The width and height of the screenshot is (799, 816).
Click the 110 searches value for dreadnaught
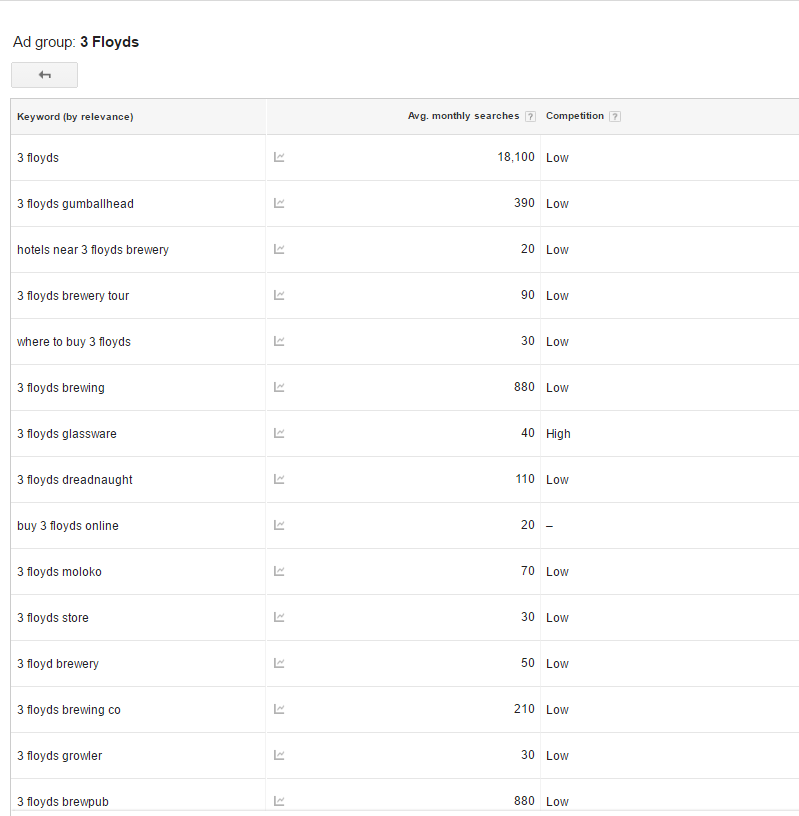pos(525,479)
